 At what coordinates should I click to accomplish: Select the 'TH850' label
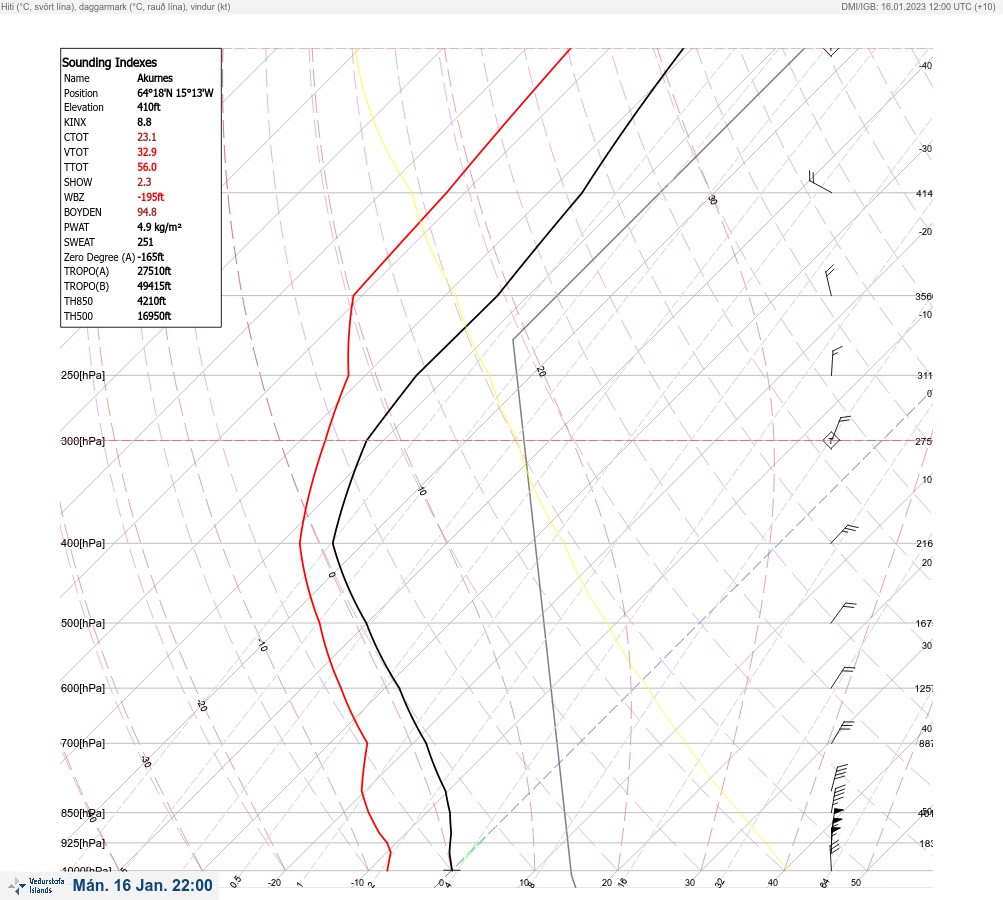click(78, 301)
